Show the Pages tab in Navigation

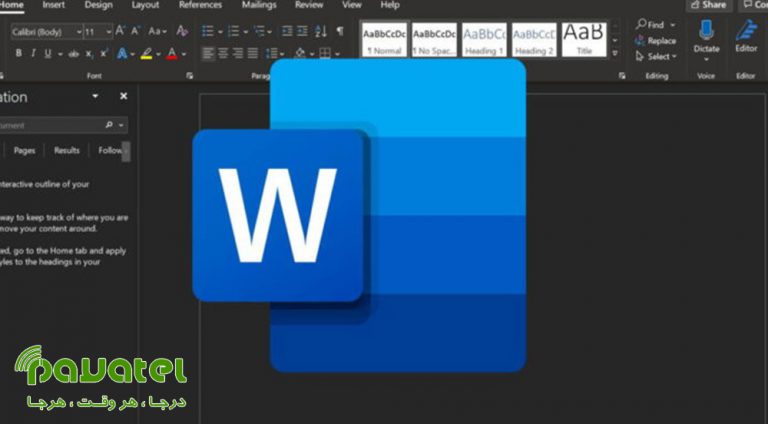(x=24, y=150)
